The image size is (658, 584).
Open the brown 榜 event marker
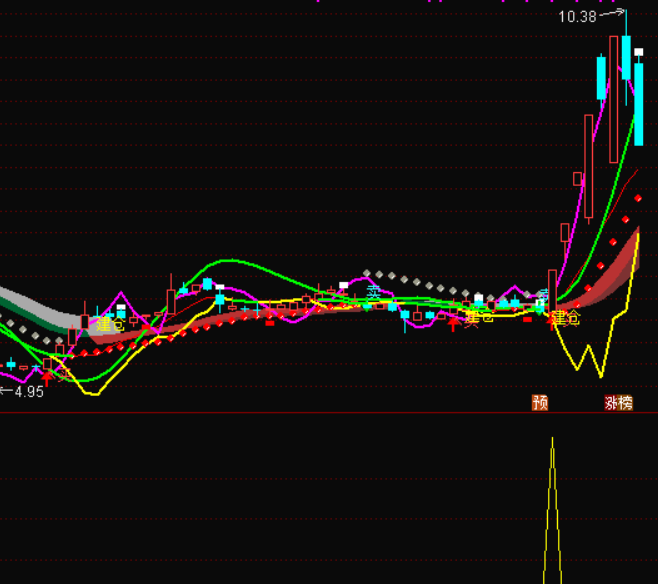625,403
